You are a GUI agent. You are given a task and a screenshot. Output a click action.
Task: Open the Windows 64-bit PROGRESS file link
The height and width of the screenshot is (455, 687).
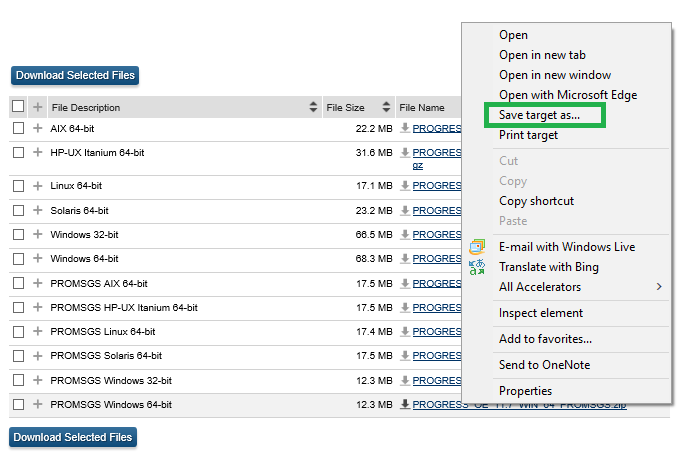436,259
